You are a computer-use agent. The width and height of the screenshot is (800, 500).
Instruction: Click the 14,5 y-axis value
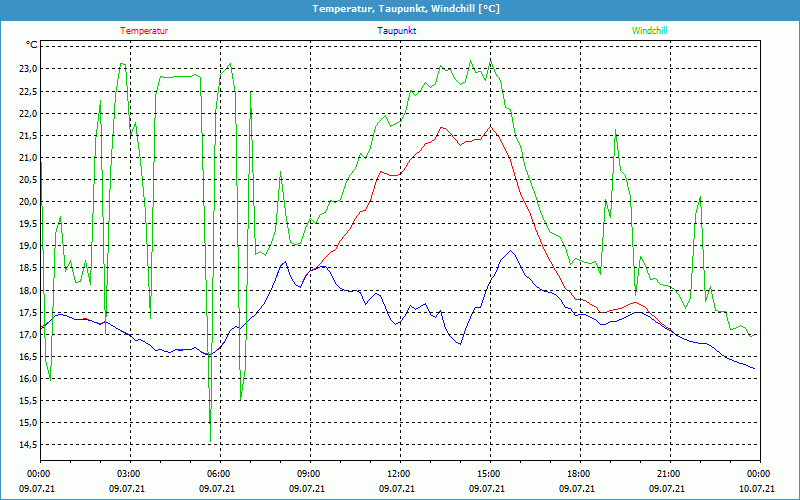tap(26, 445)
